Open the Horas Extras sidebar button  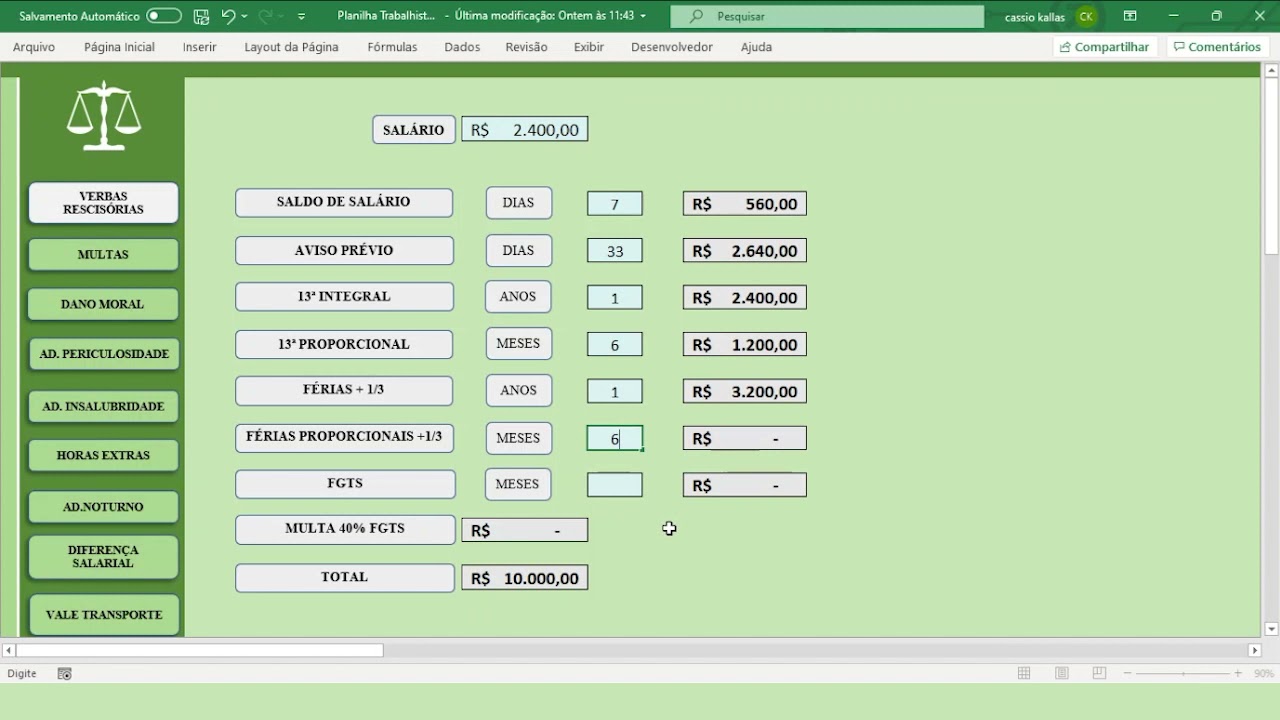(103, 455)
